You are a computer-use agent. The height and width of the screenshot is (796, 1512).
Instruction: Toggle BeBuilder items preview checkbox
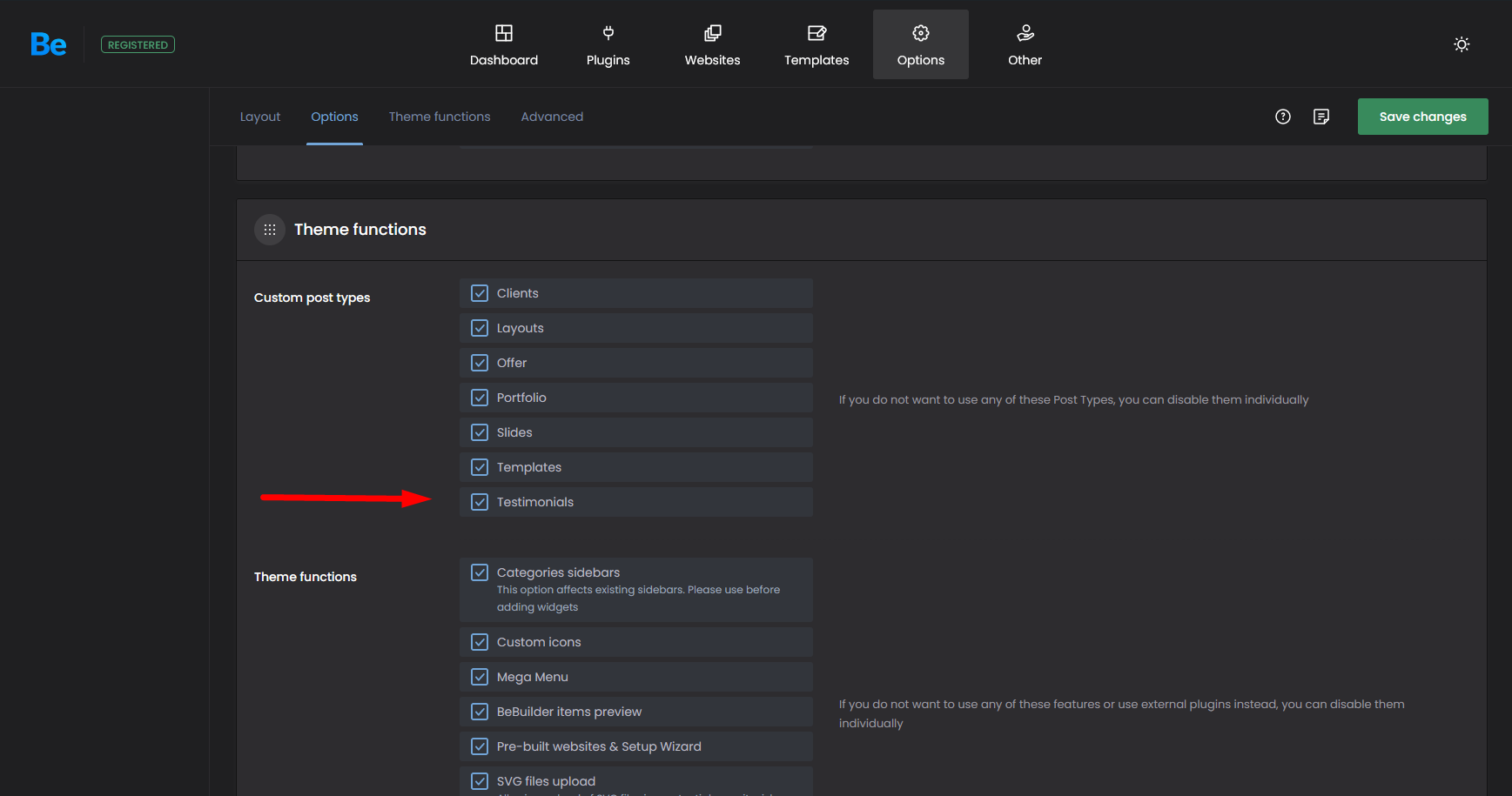(480, 712)
